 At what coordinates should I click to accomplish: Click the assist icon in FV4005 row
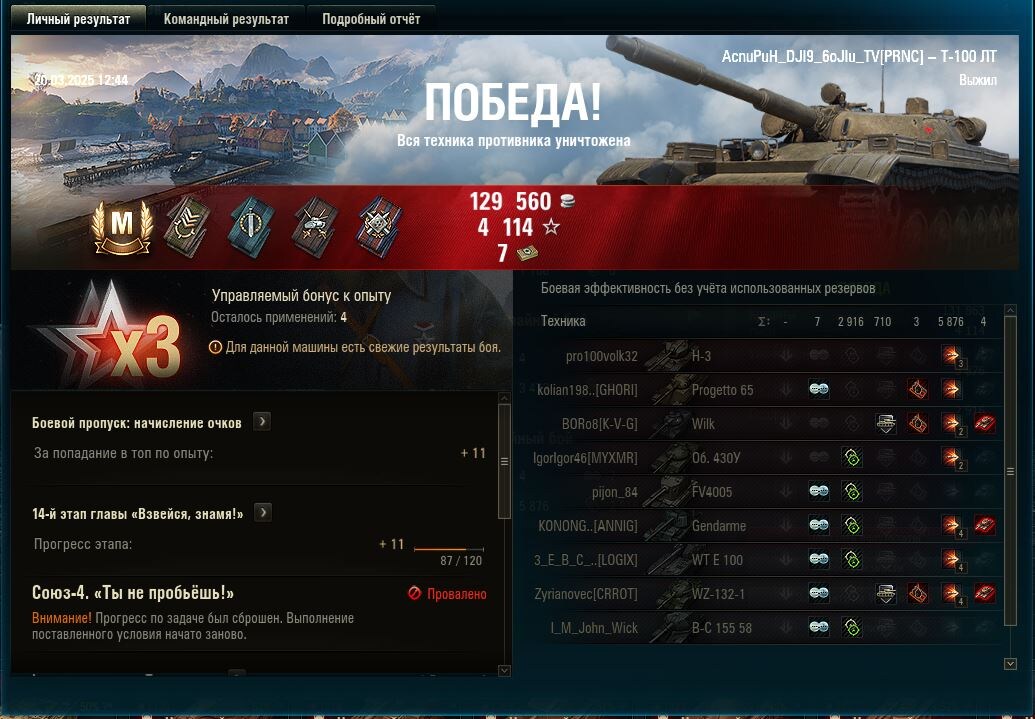point(851,491)
